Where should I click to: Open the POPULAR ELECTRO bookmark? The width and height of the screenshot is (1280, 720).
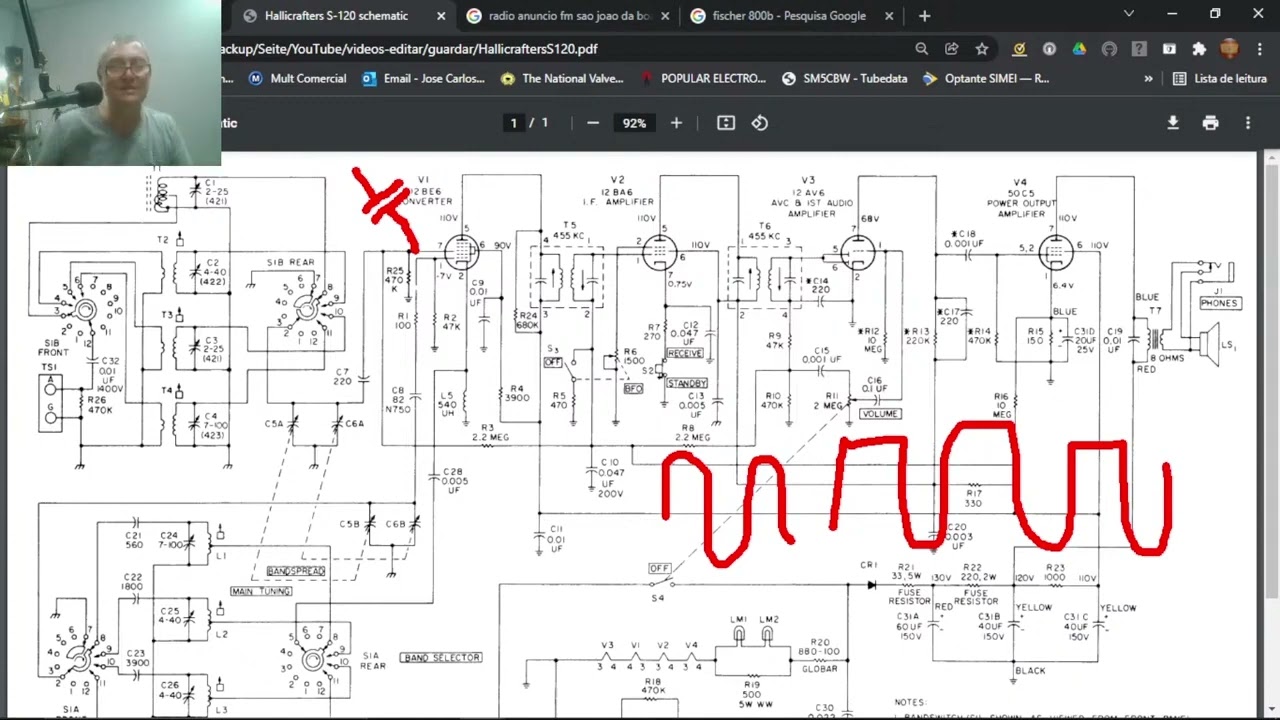click(x=703, y=79)
